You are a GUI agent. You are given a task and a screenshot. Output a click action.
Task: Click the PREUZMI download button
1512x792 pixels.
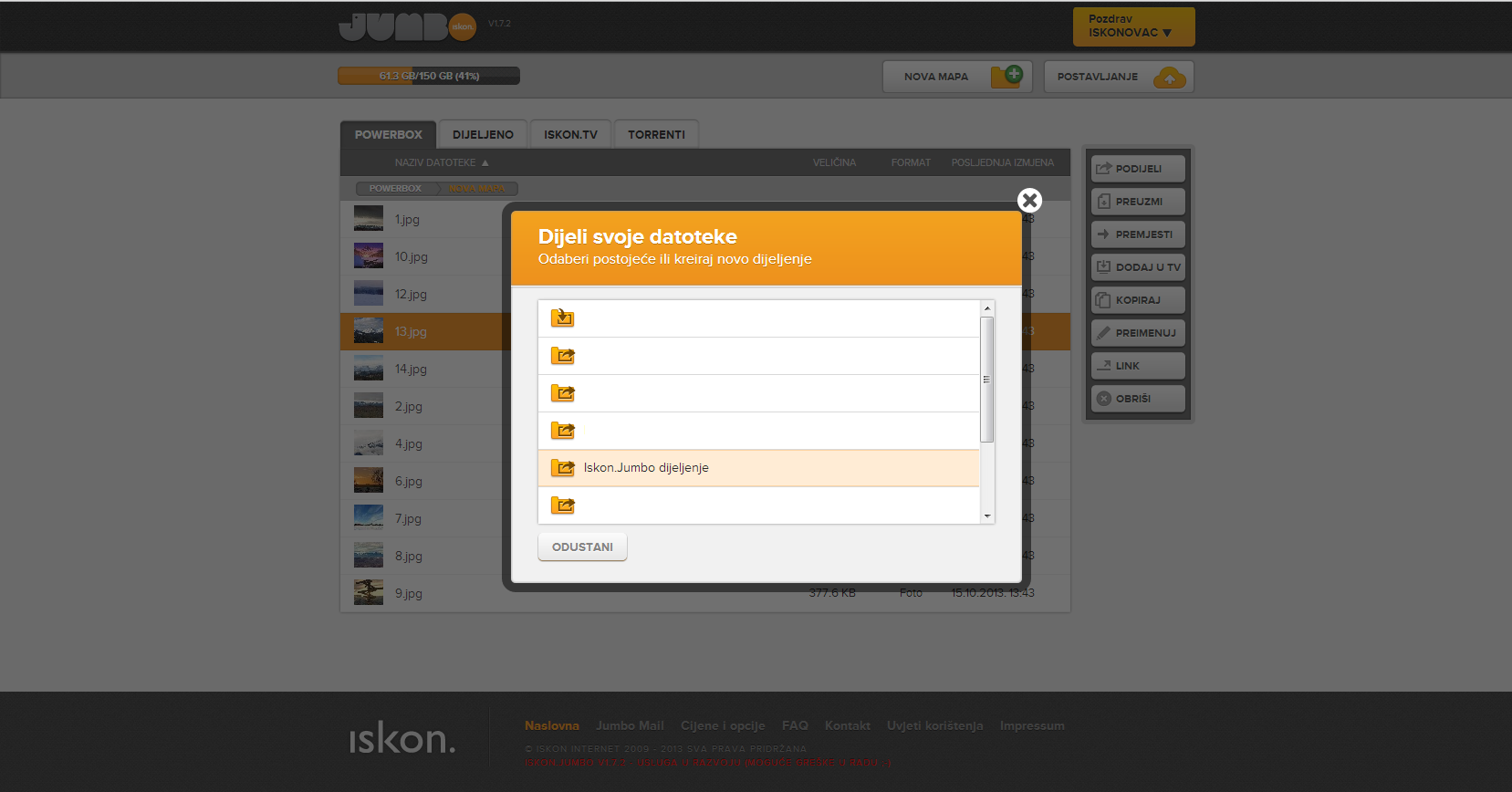pos(1138,202)
